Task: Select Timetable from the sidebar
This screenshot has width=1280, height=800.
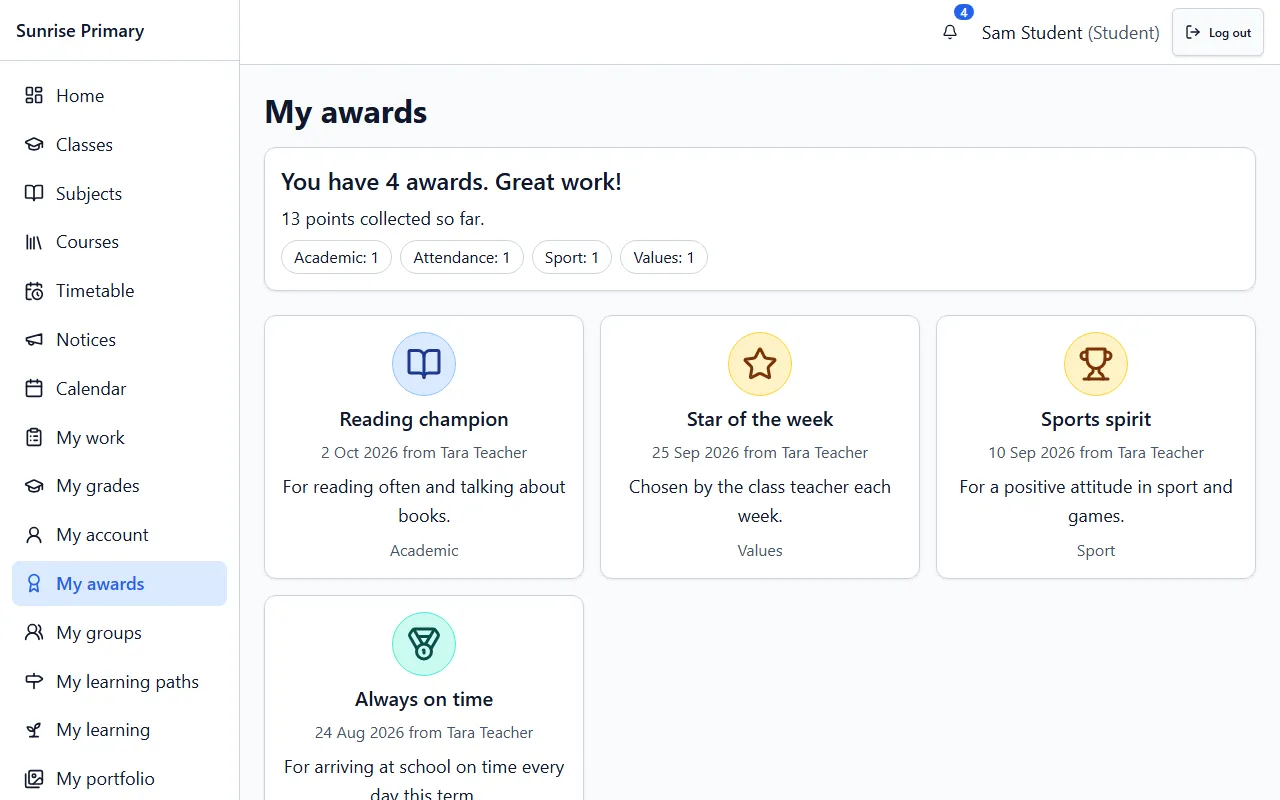Action: pyautogui.click(x=120, y=291)
